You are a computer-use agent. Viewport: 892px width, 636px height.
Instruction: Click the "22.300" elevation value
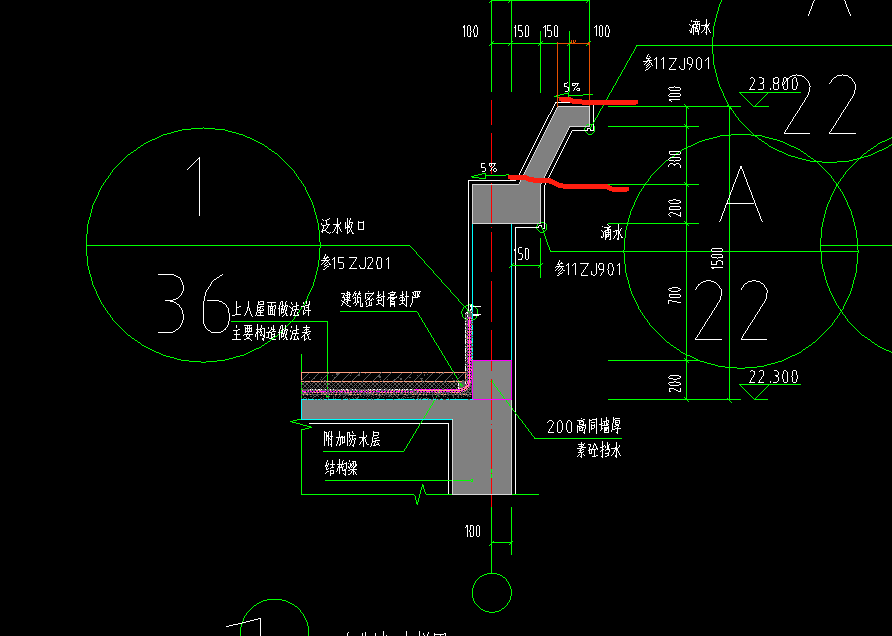774,377
